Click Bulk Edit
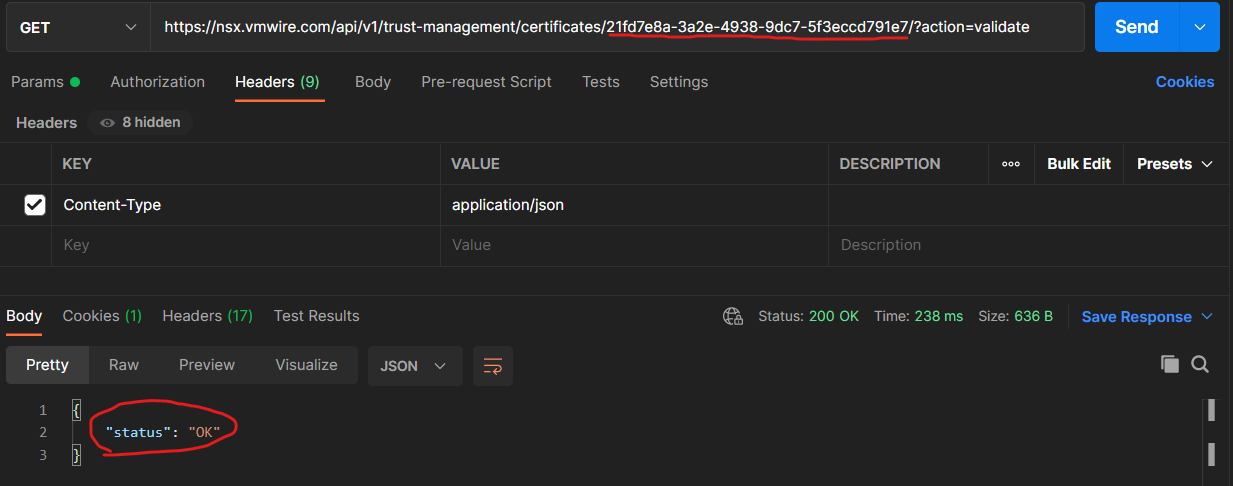 [x=1078, y=164]
